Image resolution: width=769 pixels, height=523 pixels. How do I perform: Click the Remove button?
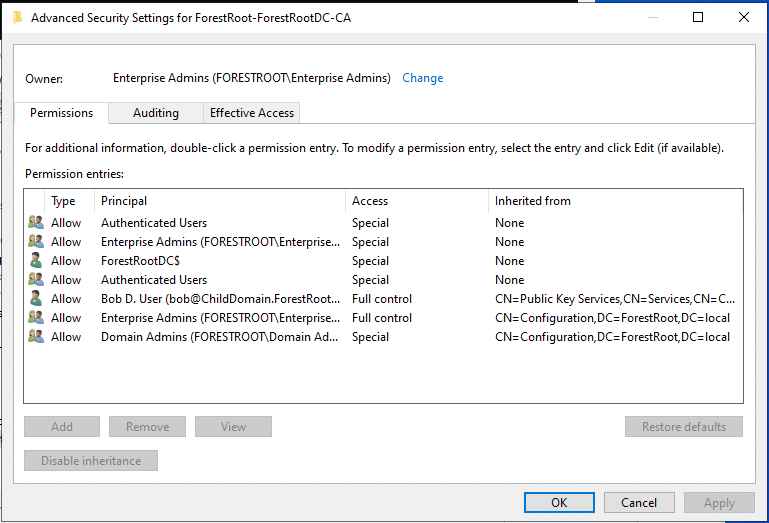pos(147,426)
